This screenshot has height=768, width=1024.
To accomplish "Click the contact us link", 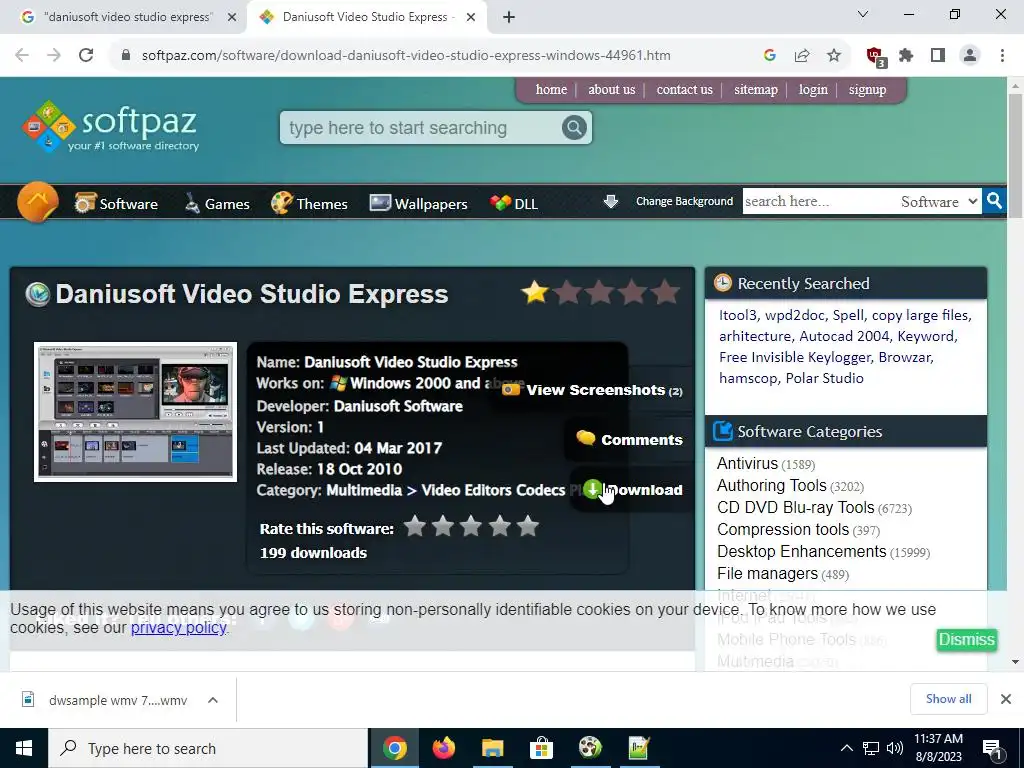I will click(684, 89).
